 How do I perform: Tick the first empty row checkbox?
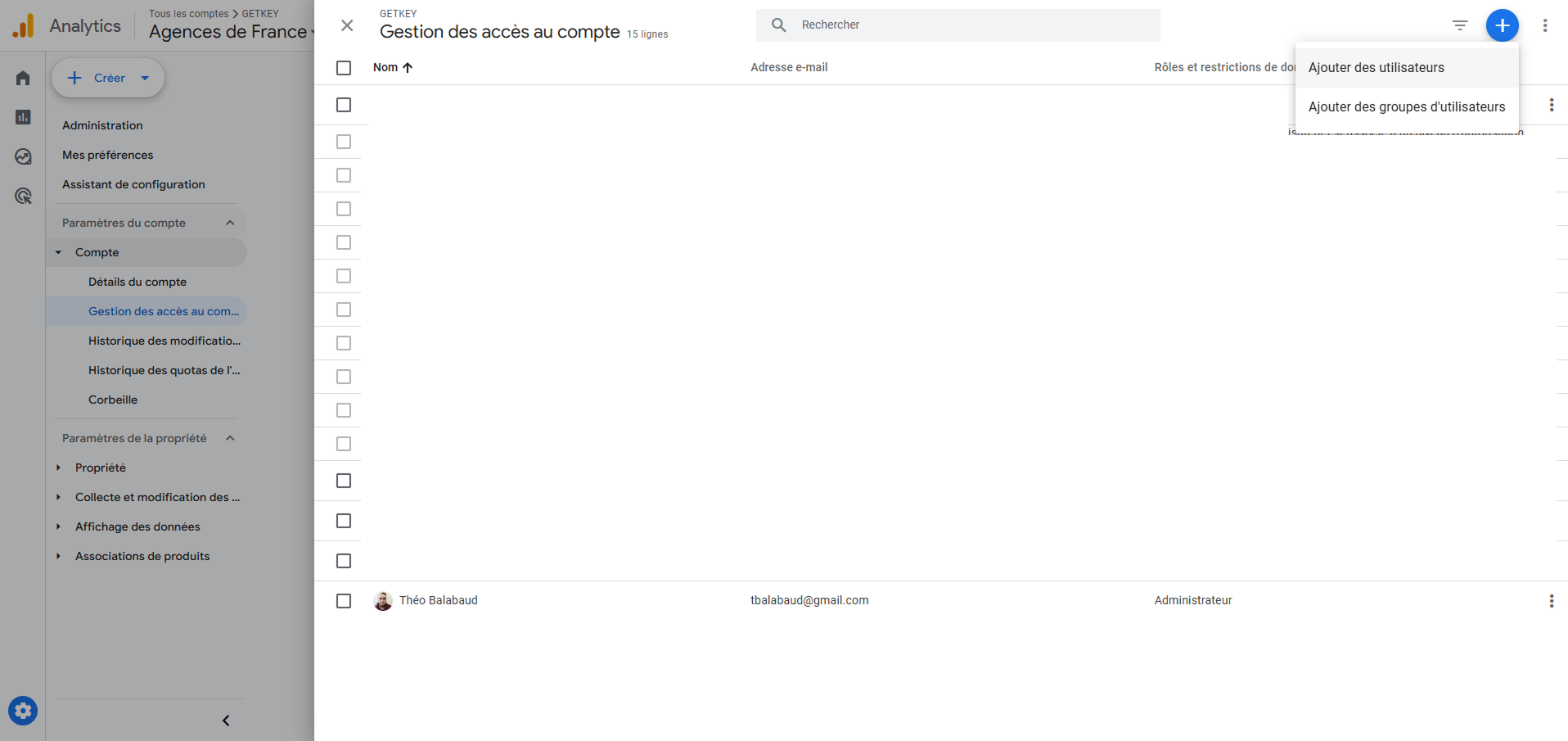pos(343,105)
